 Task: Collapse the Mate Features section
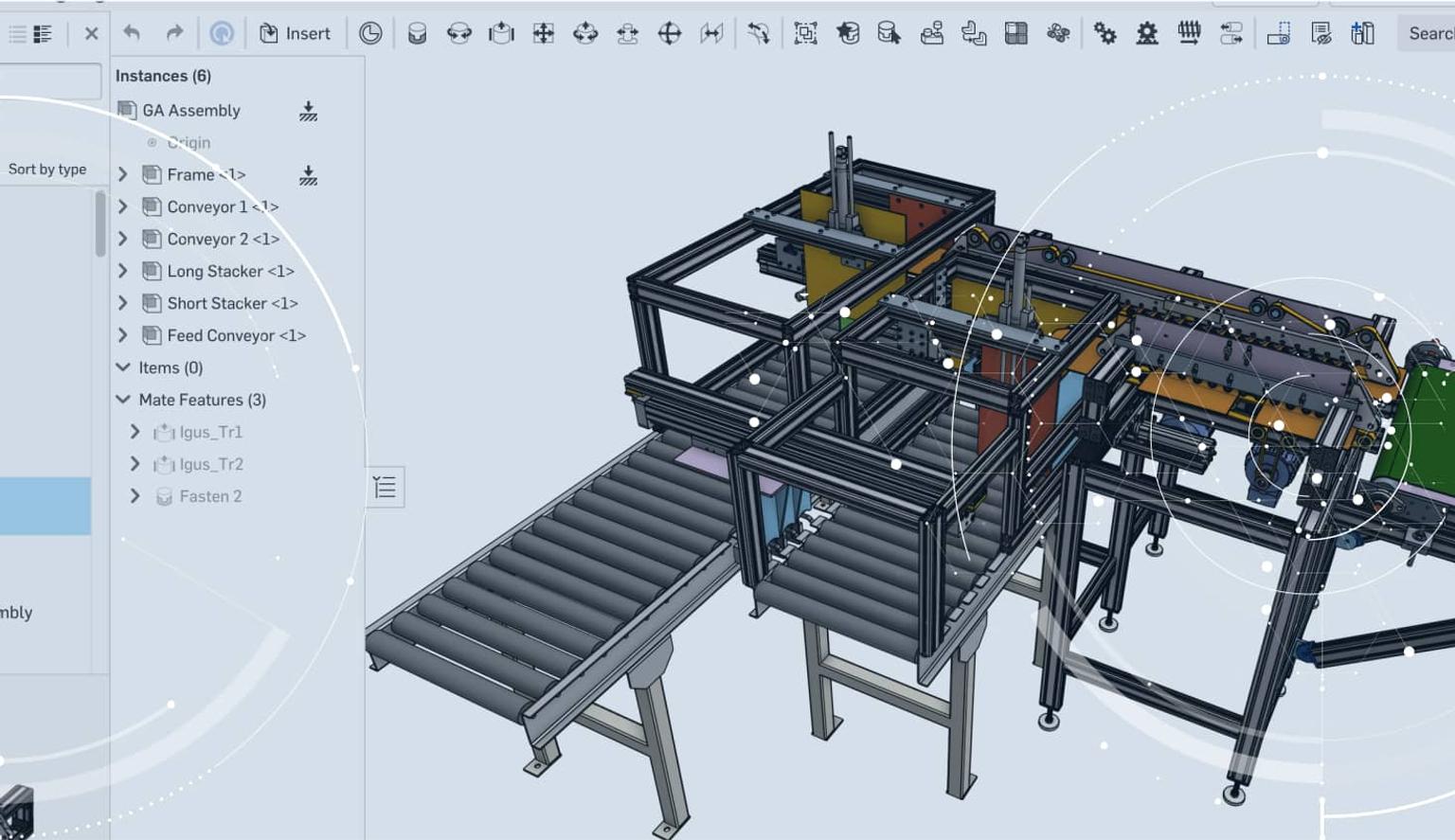[x=123, y=399]
